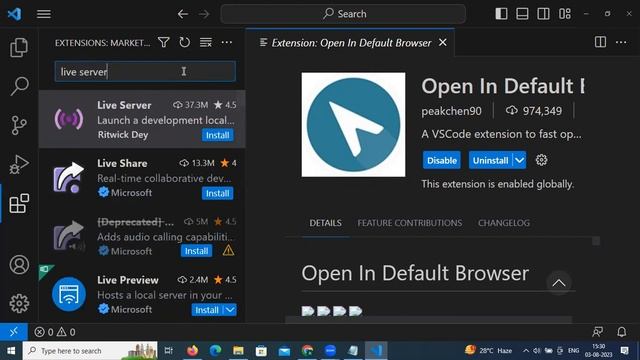Go forward with the right arrow
This screenshot has width=640, height=360.
204,14
